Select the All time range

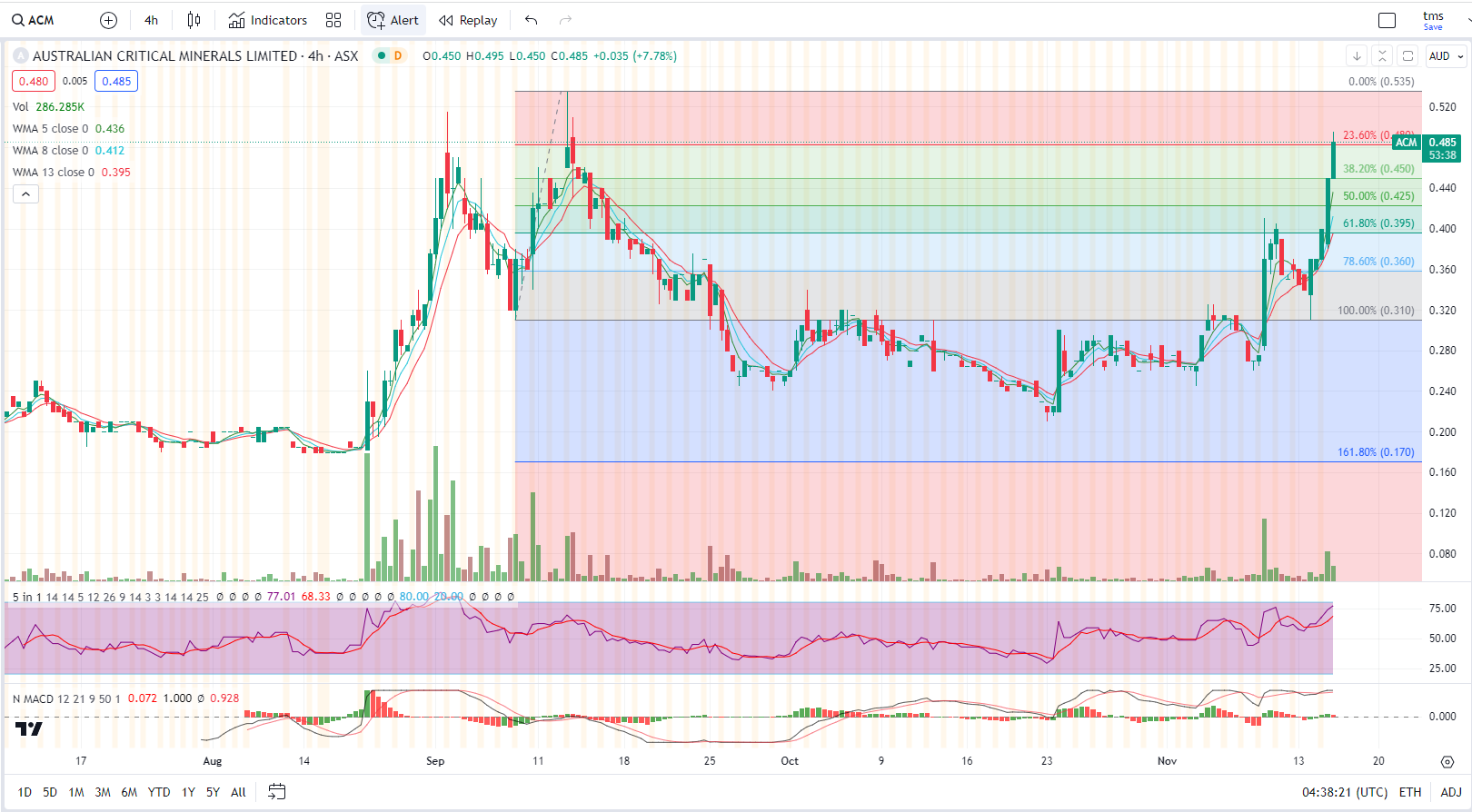(x=238, y=792)
